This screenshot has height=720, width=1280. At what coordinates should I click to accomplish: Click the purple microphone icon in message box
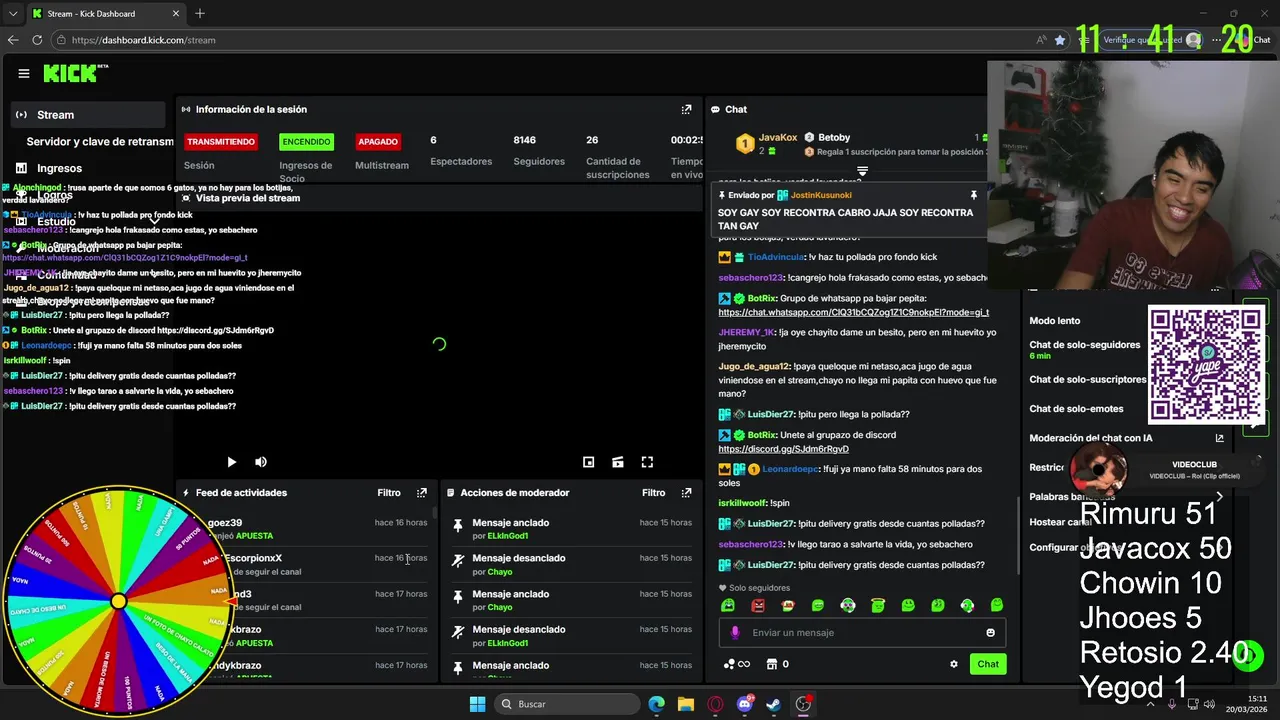tap(735, 632)
